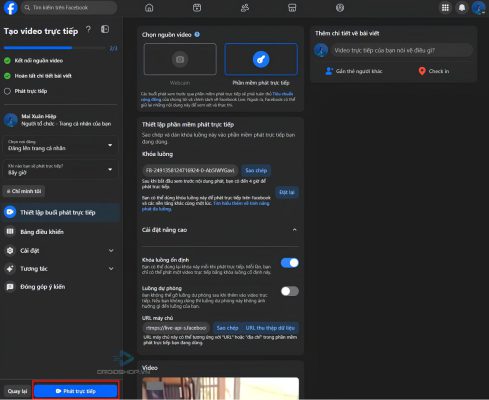Open the Watch video icon
The image size is (489, 400).
(197, 8)
